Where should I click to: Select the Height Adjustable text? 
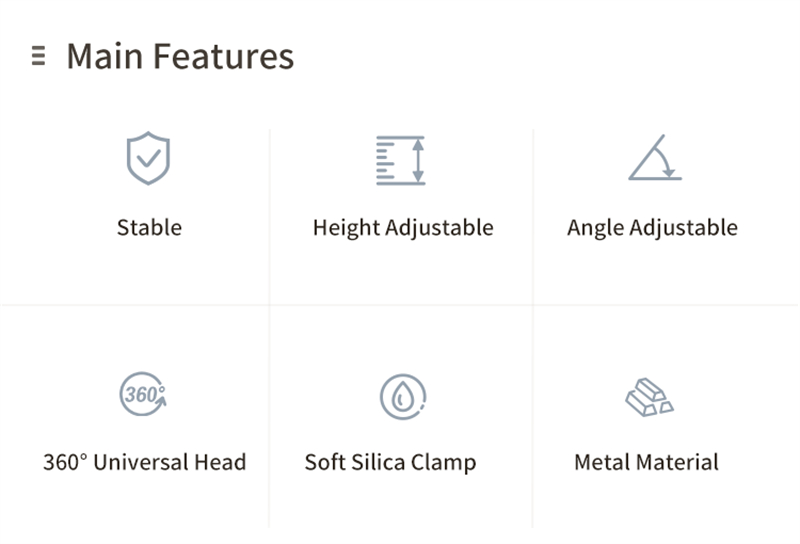pyautogui.click(x=403, y=228)
